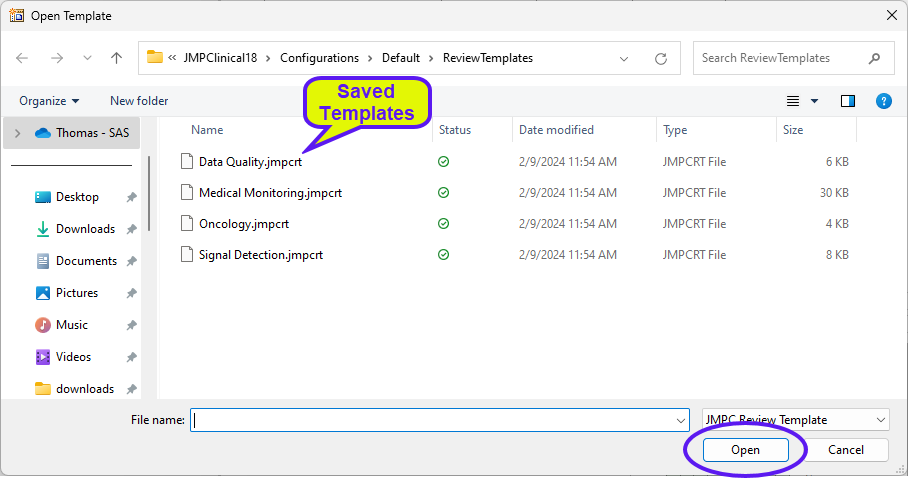This screenshot has height=478, width=908.
Task: Click the forward navigation arrow
Action: point(57,58)
